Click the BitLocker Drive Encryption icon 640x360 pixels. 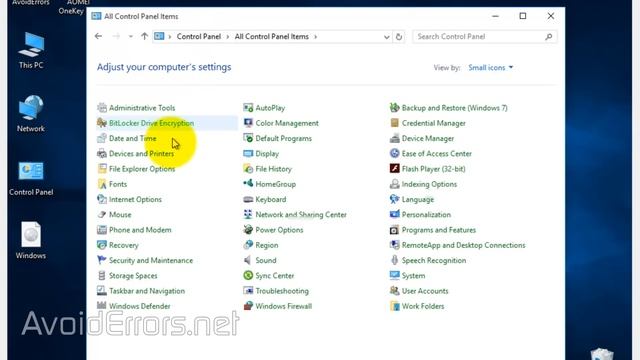point(102,123)
